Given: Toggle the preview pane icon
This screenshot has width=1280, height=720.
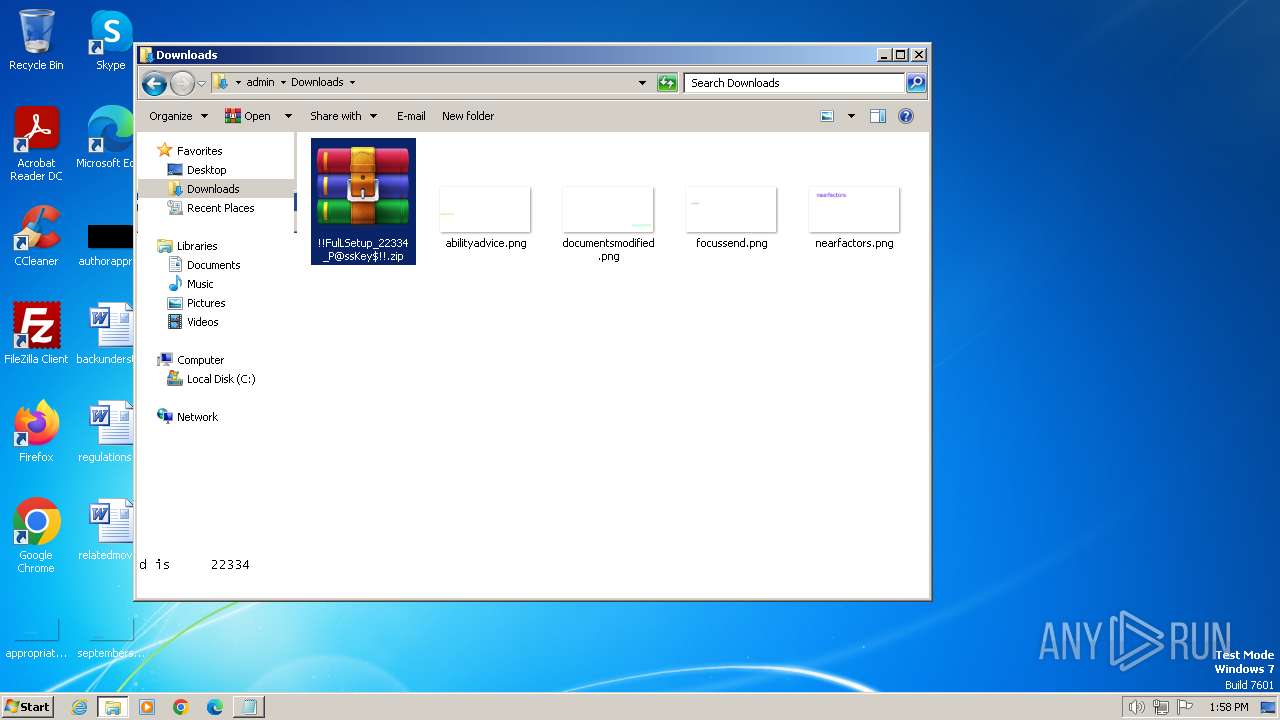Looking at the screenshot, I should tap(878, 116).
